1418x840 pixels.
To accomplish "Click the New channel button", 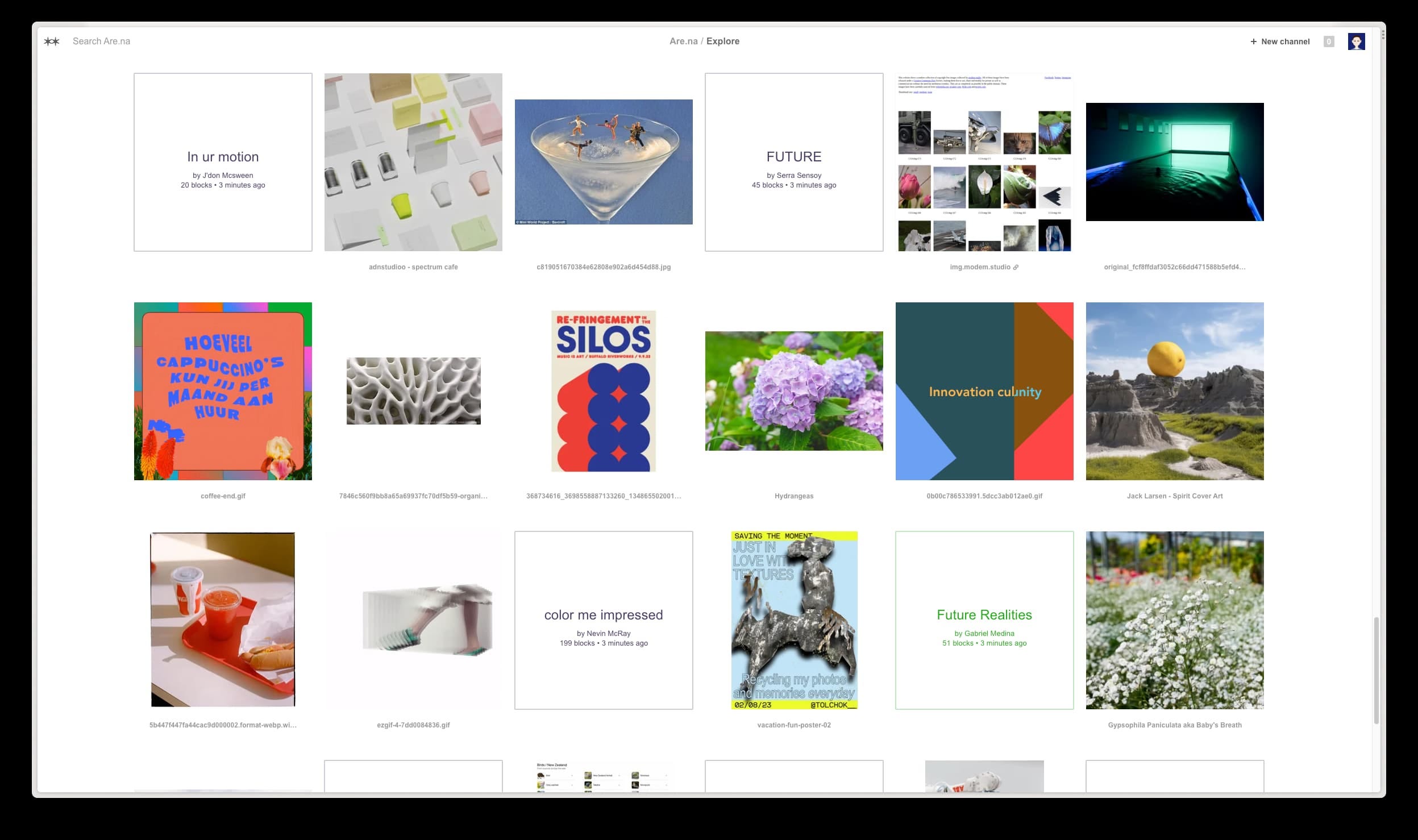I will pyautogui.click(x=1280, y=41).
